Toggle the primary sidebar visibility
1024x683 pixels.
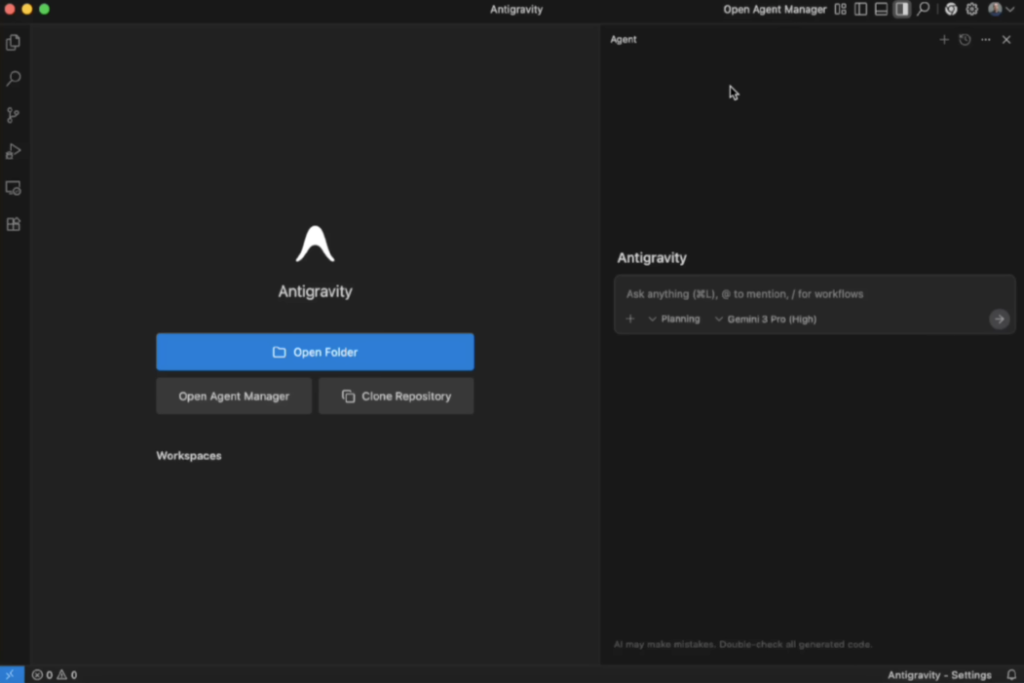[861, 9]
